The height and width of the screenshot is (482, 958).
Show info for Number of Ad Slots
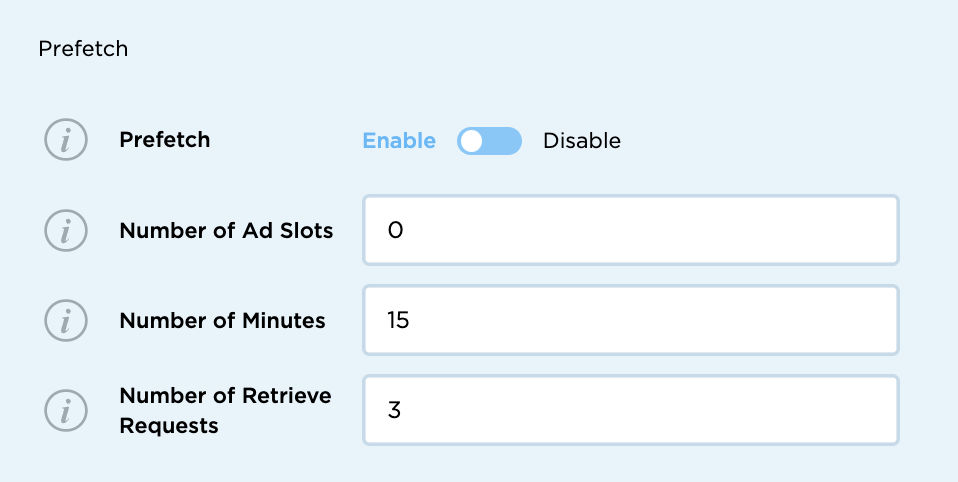(x=66, y=231)
